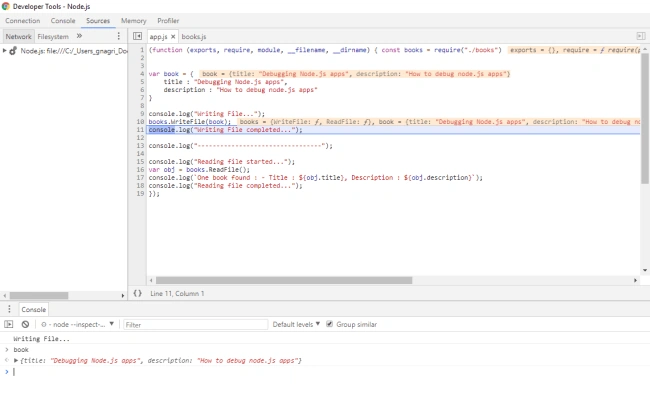The width and height of the screenshot is (650, 406).
Task: Switch to the Filesystem navigator tab
Action: click(53, 36)
